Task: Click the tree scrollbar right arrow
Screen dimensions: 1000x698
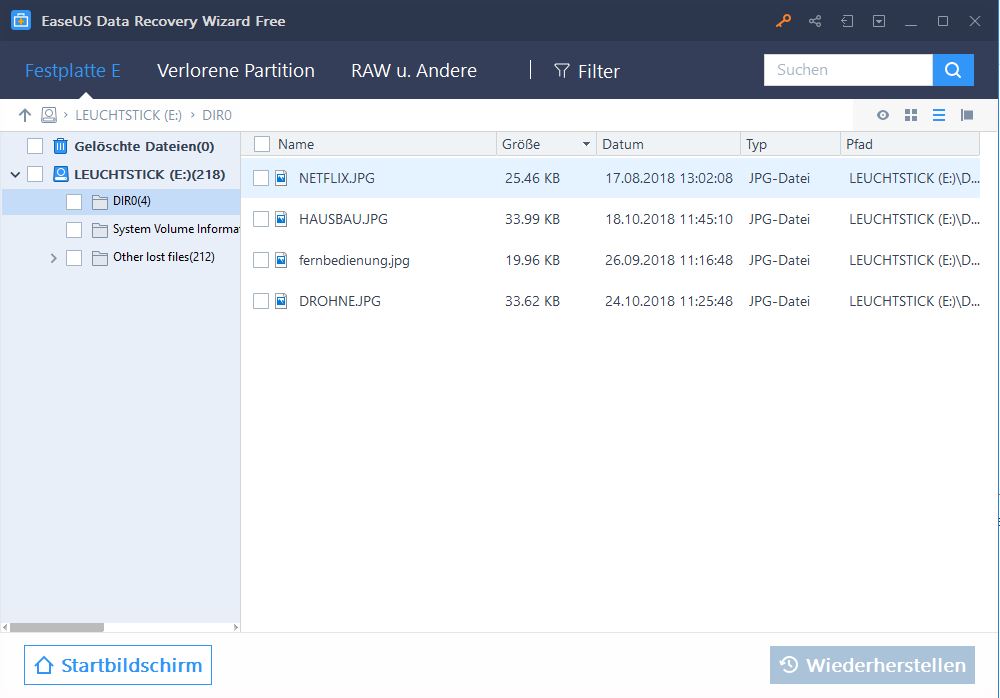Action: point(236,627)
